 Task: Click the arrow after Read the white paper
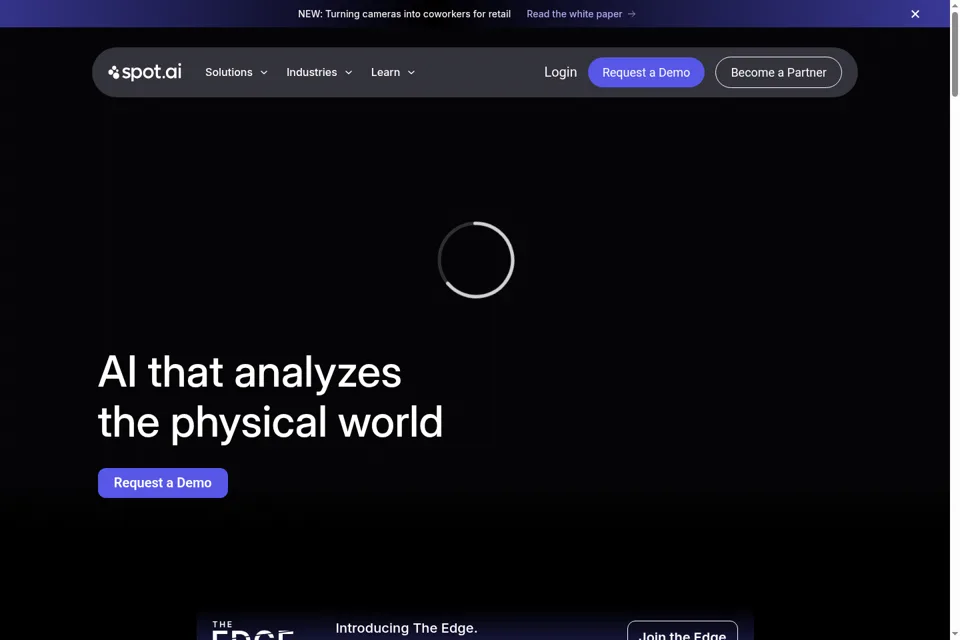631,14
